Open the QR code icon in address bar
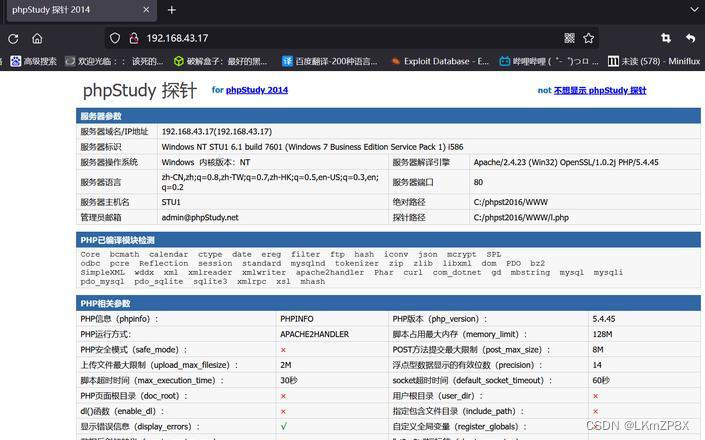This screenshot has width=705, height=440. [569, 38]
